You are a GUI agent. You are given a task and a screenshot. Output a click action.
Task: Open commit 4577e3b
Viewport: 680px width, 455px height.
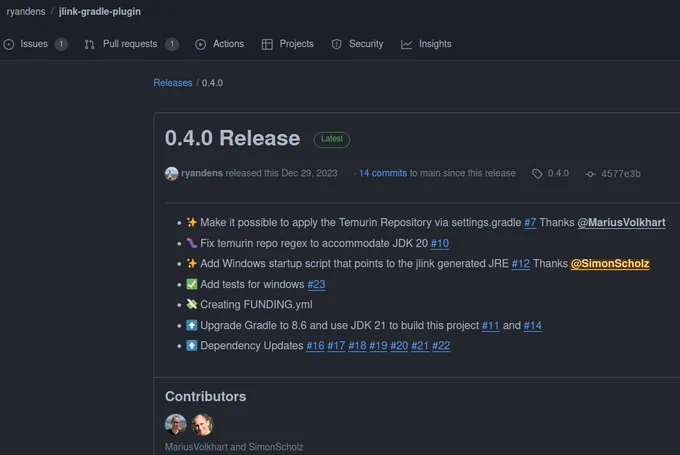coord(621,174)
